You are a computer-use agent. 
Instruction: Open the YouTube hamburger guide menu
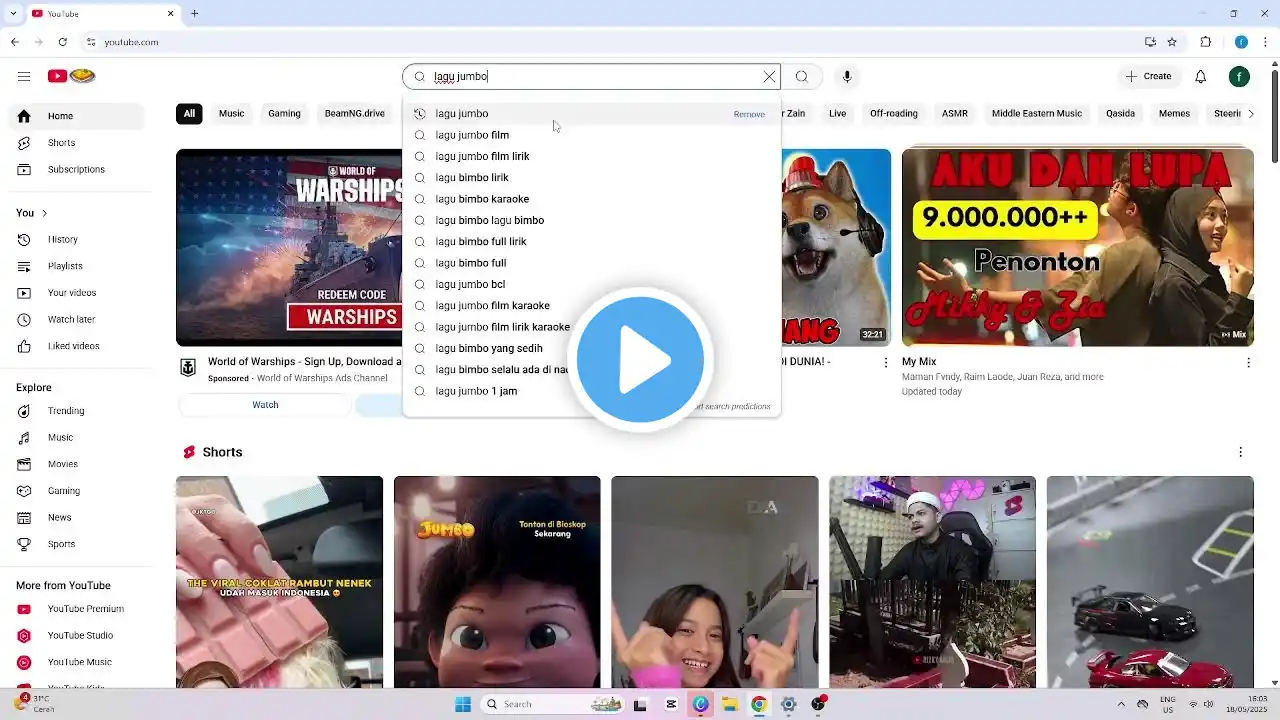(x=24, y=76)
